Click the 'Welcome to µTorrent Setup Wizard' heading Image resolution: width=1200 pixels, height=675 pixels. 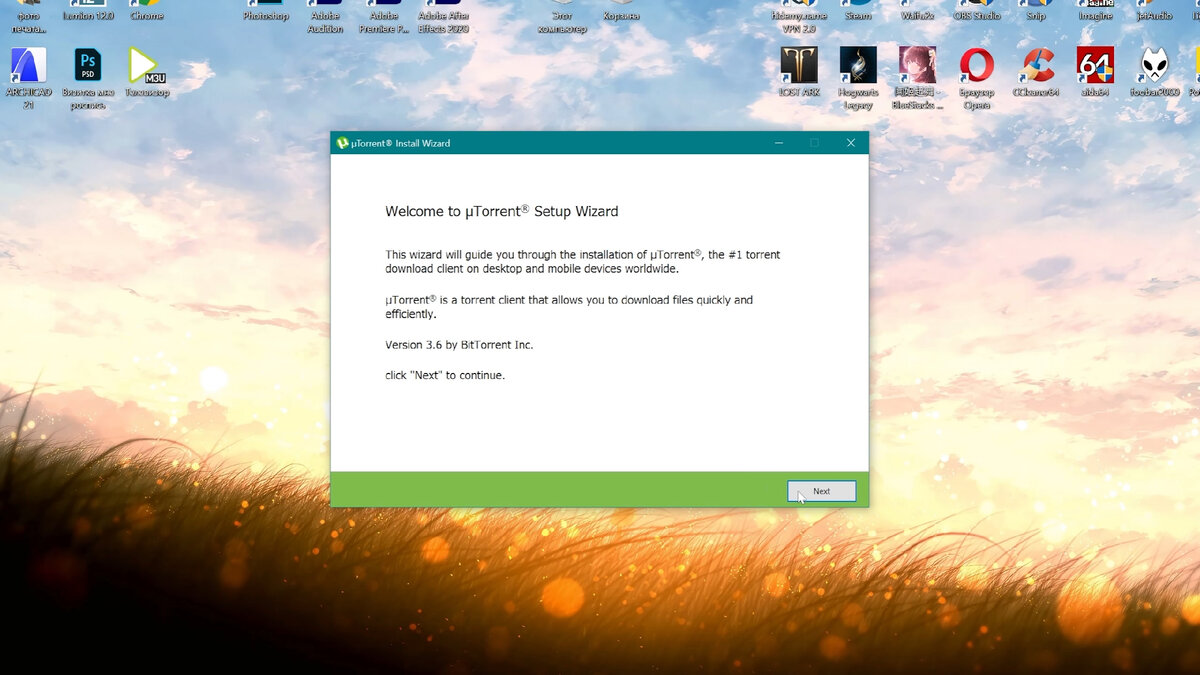[502, 211]
